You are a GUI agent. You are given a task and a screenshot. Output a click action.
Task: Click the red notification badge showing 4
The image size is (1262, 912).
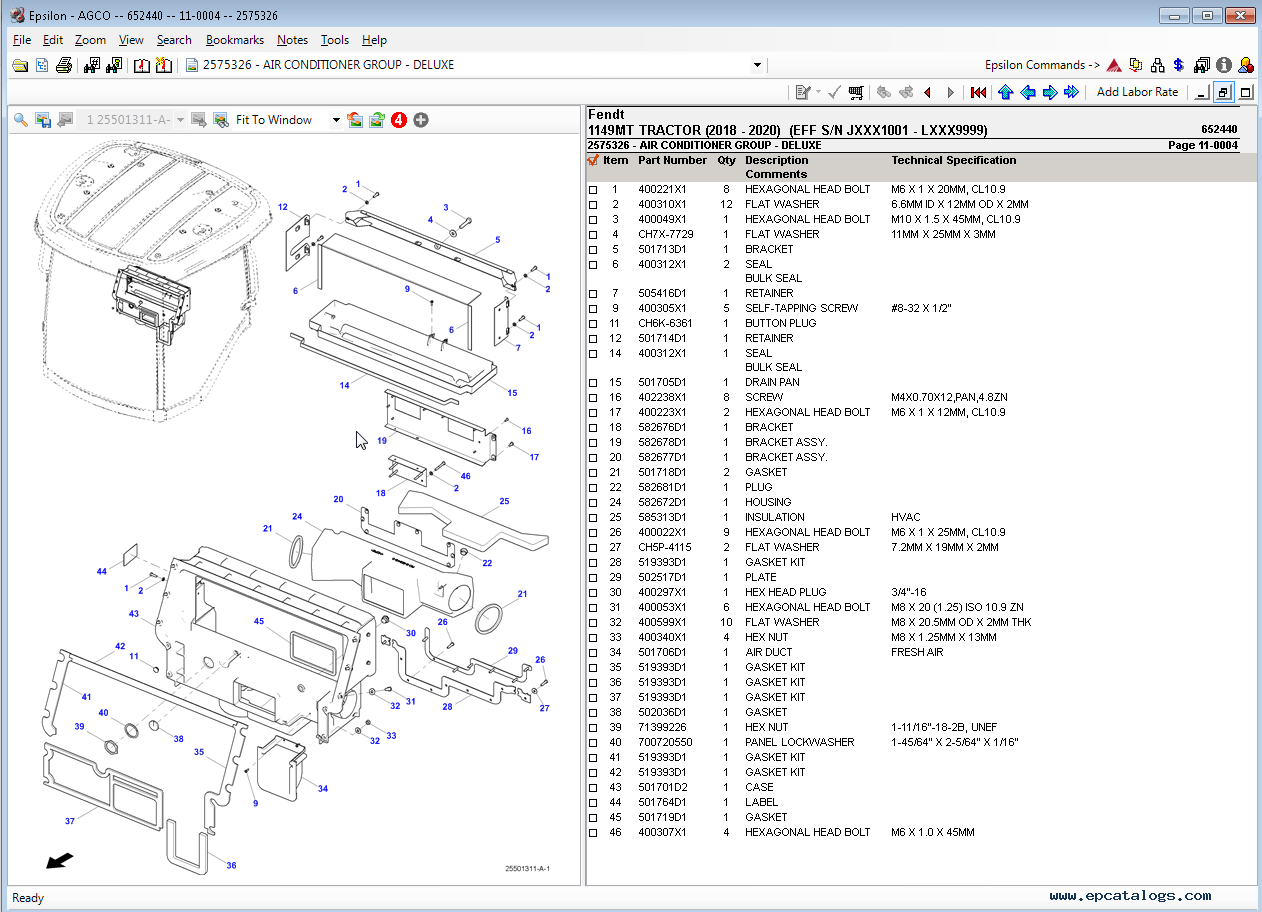[398, 119]
